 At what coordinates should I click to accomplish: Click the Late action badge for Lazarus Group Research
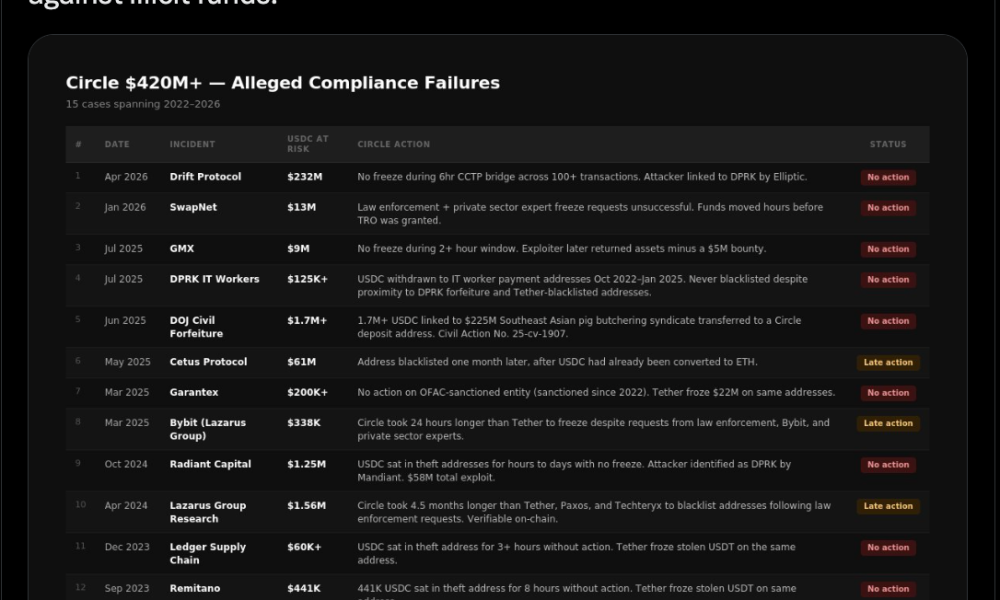click(x=888, y=507)
